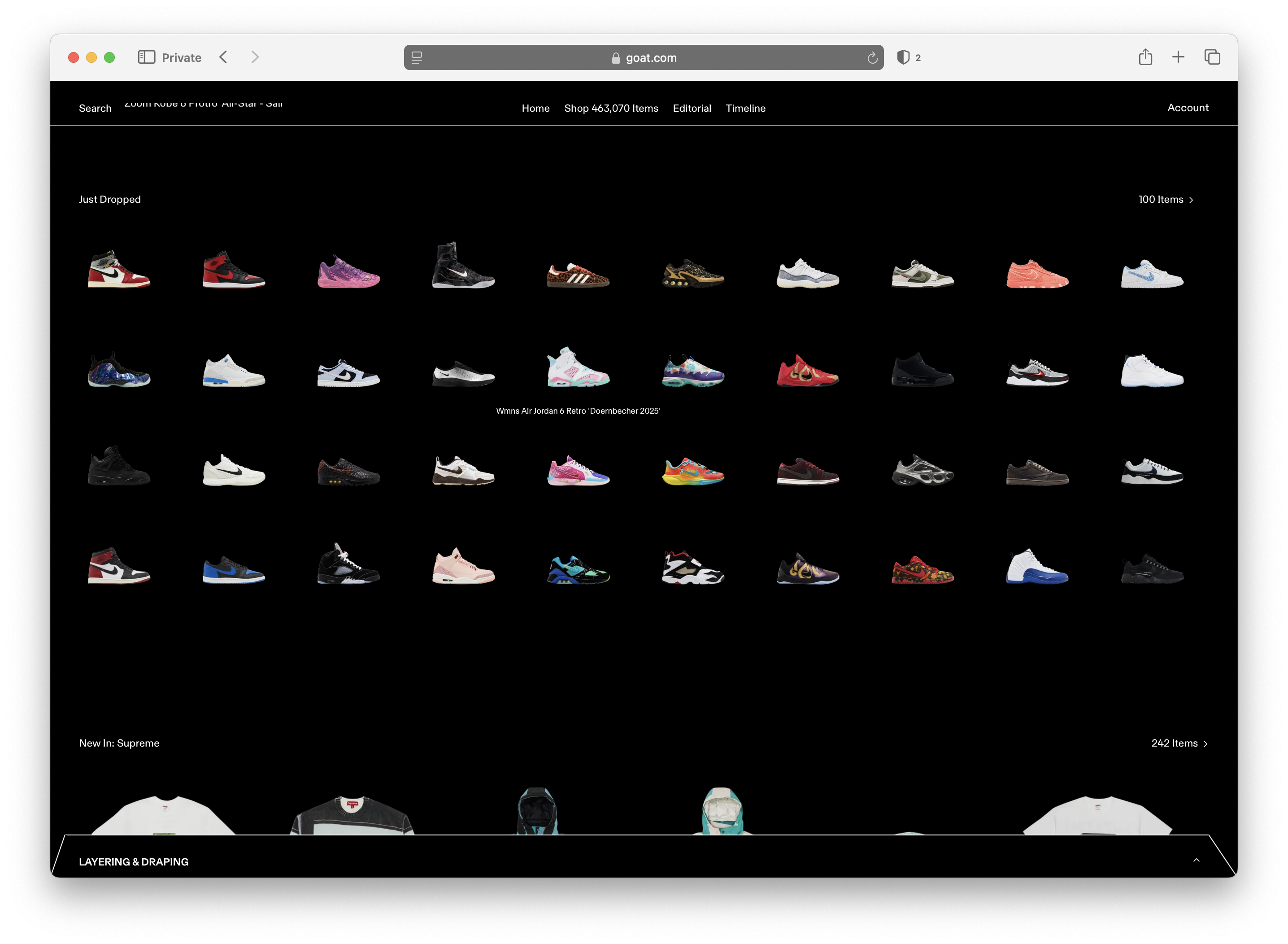The image size is (1288, 944).
Task: Open a new tab with plus icon
Action: tap(1178, 57)
